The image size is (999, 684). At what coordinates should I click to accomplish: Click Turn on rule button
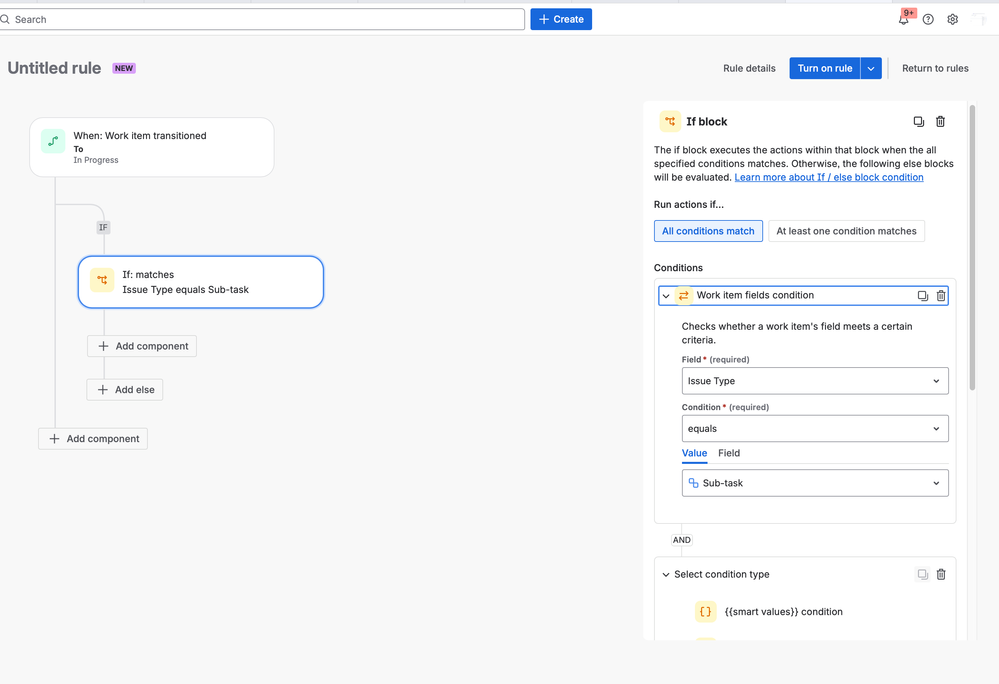pos(824,68)
